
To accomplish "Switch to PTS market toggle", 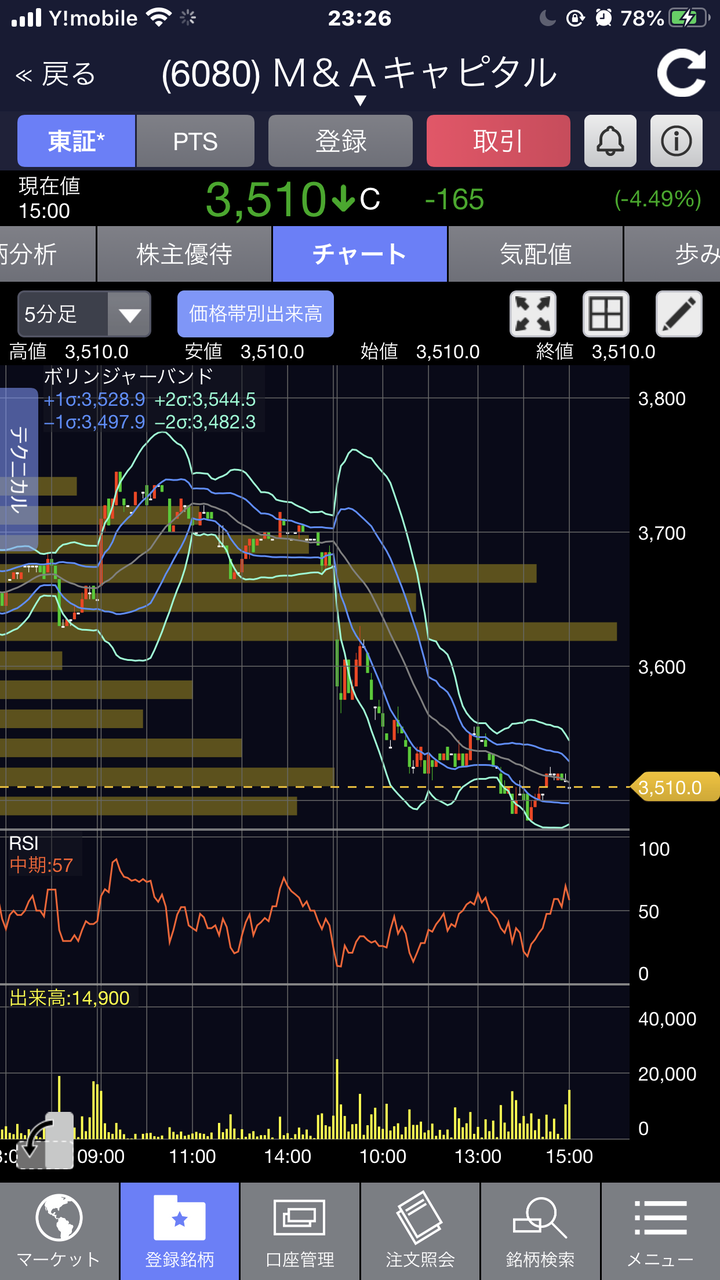I will 195,141.
